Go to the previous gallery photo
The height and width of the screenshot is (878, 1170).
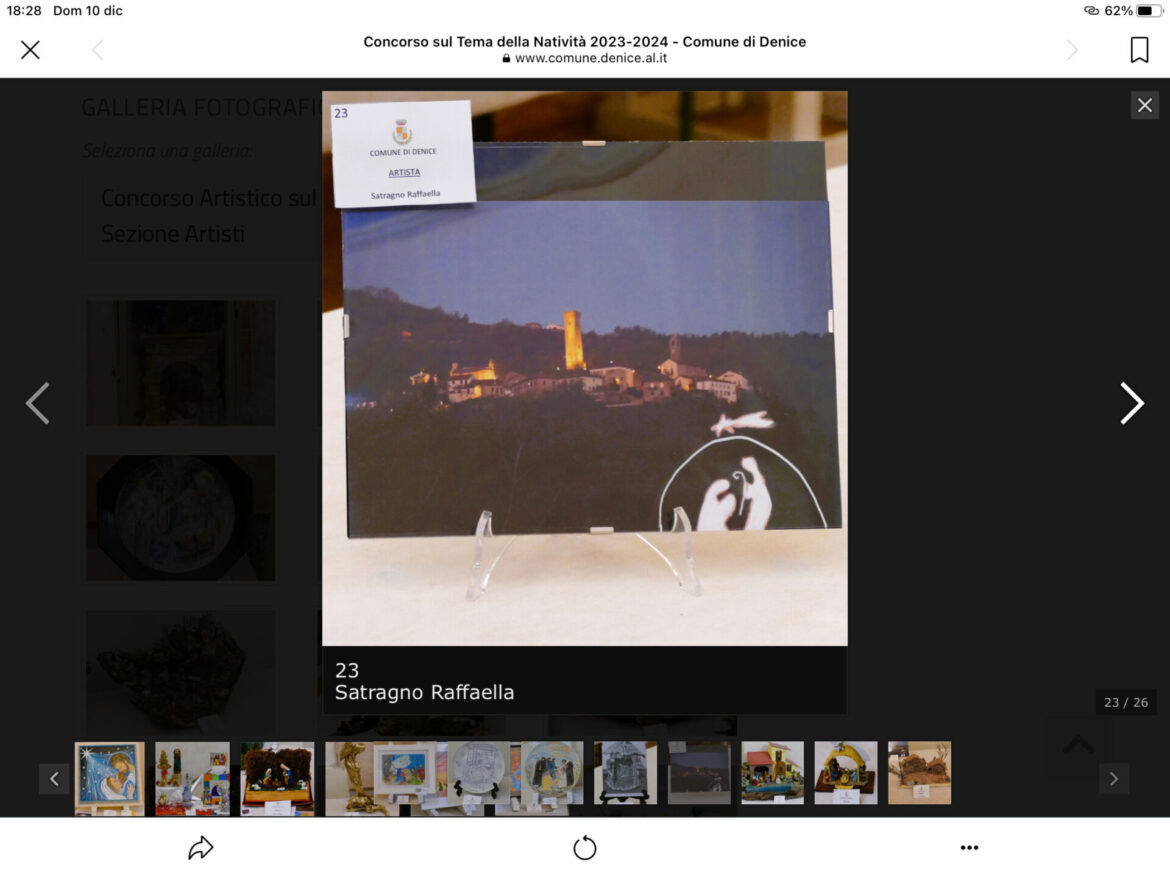[x=38, y=403]
